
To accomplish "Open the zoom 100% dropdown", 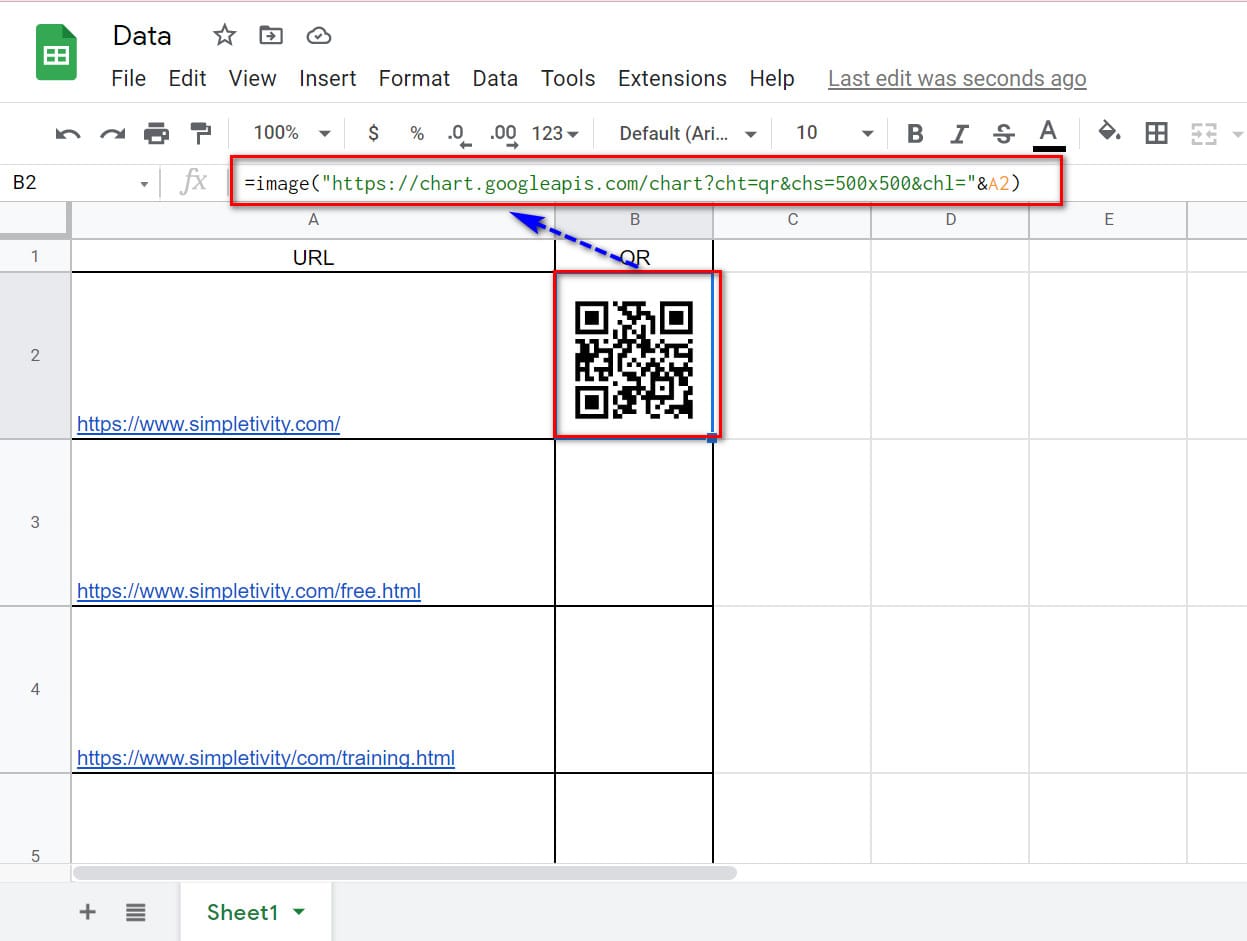I will point(291,133).
